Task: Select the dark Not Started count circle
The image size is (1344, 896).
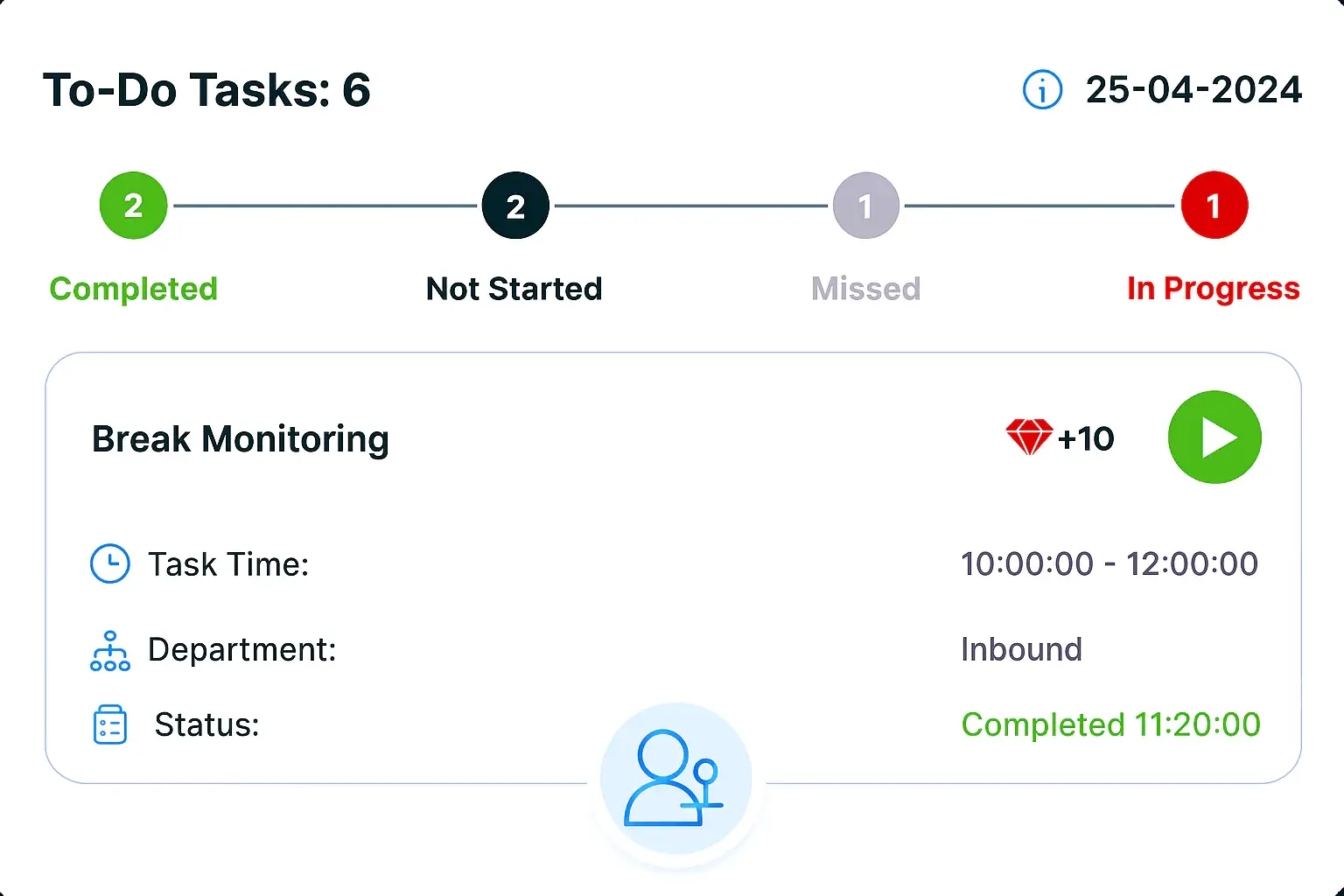Action: [515, 206]
